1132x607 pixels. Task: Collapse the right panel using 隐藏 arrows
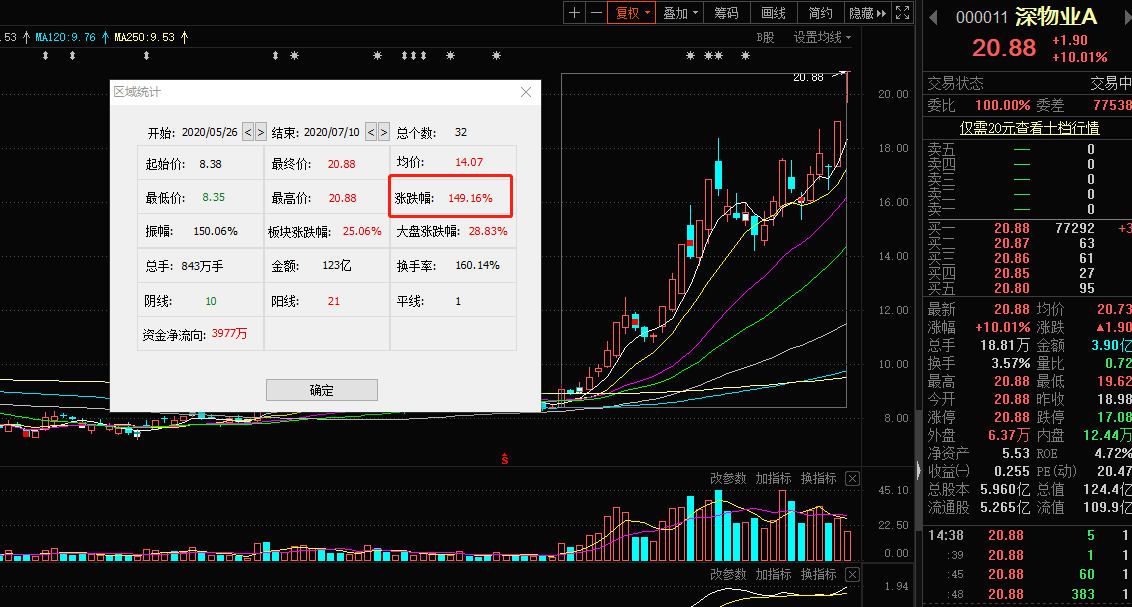tap(867, 13)
